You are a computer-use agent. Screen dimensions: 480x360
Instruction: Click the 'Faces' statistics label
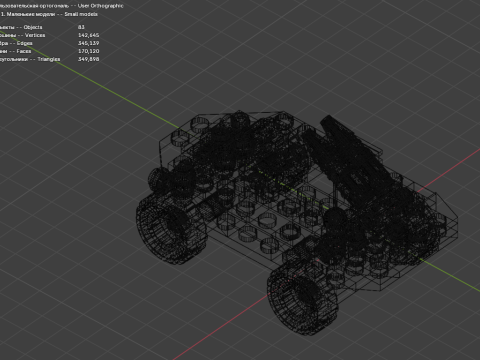[24, 51]
